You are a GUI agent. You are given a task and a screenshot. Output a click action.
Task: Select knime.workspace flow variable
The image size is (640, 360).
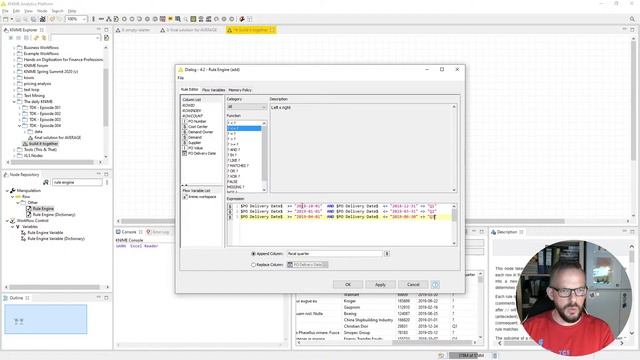[202, 197]
